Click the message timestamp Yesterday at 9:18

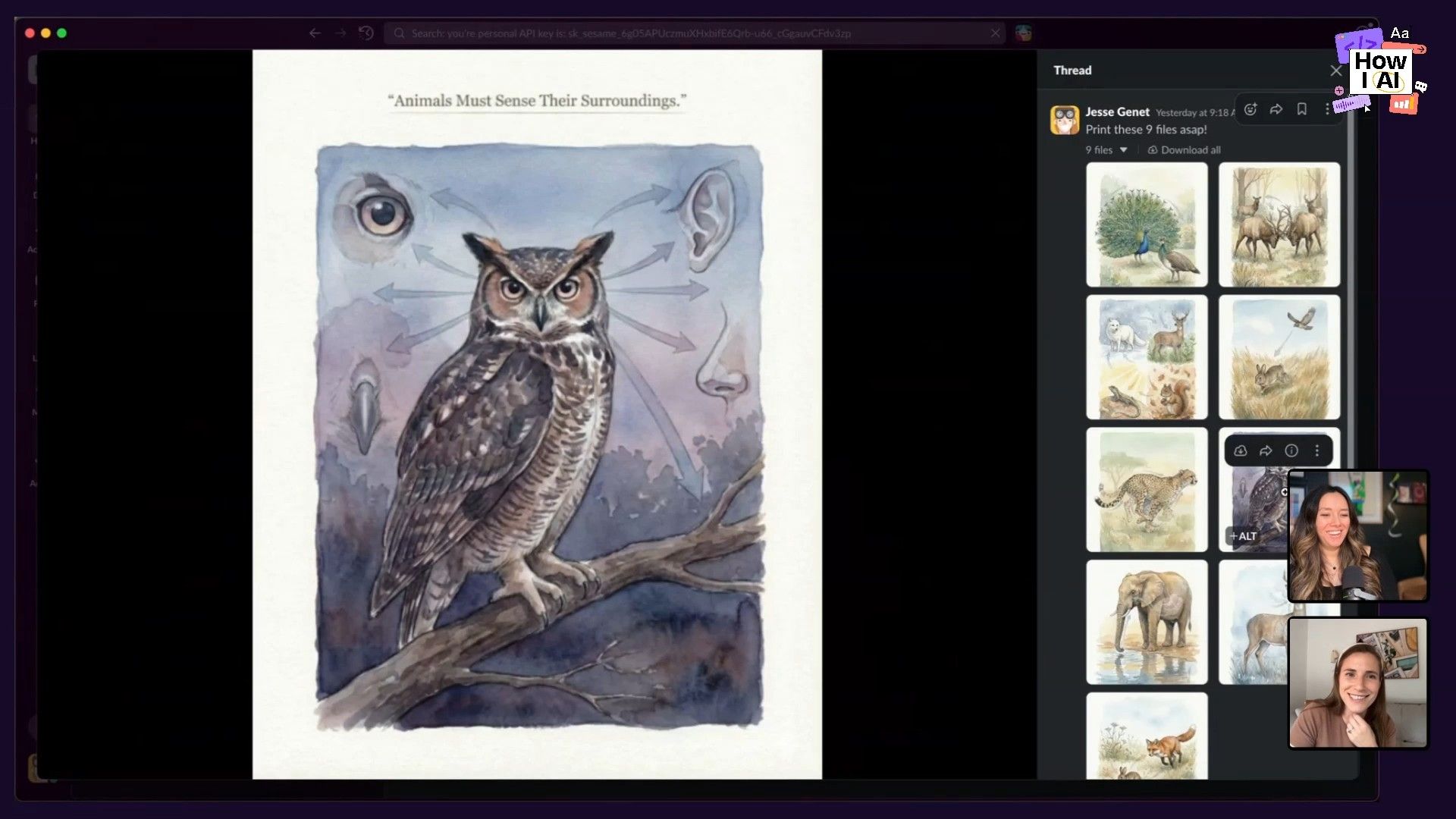tap(1195, 112)
